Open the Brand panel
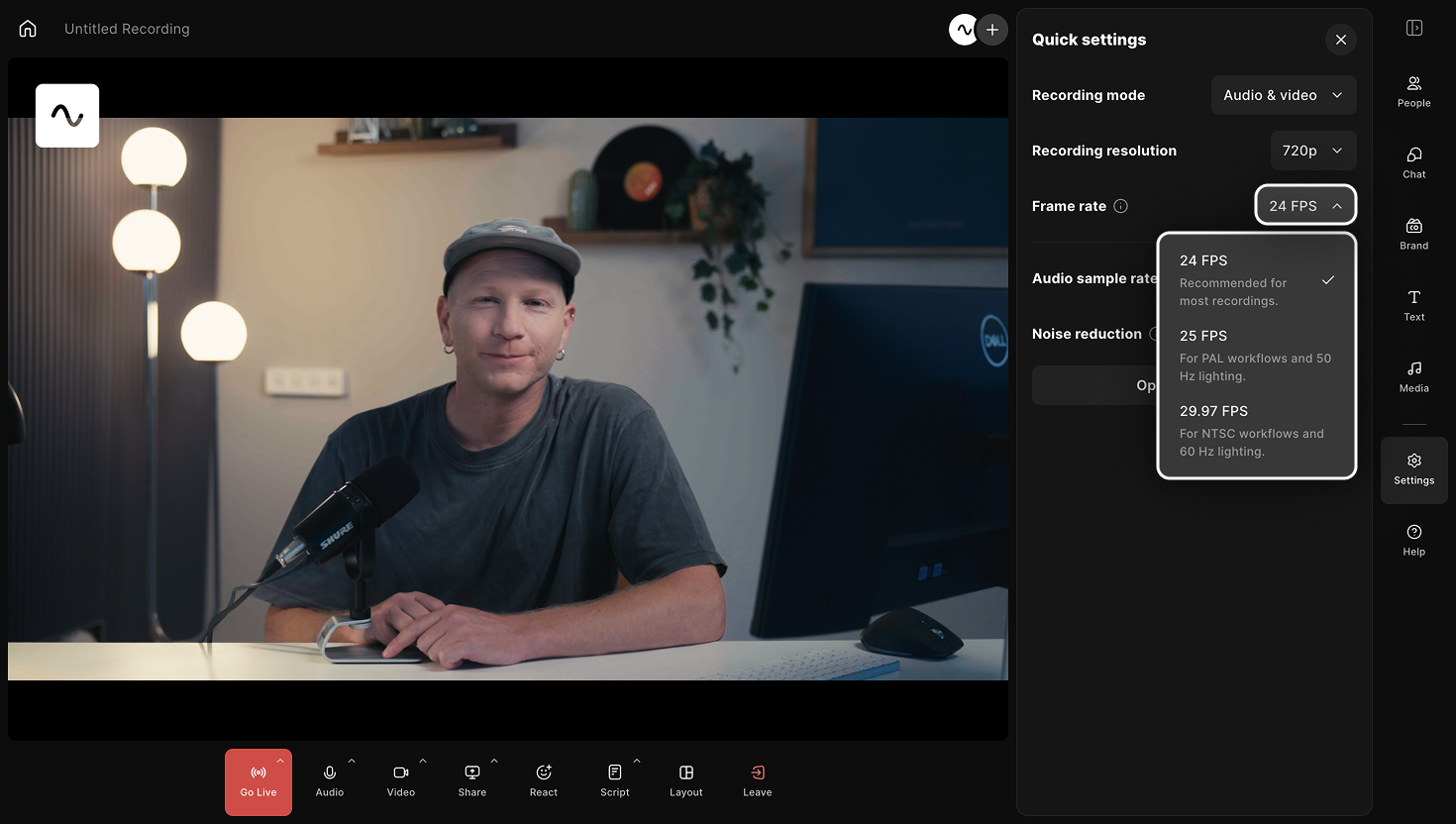This screenshot has height=824, width=1456. 1413,234
